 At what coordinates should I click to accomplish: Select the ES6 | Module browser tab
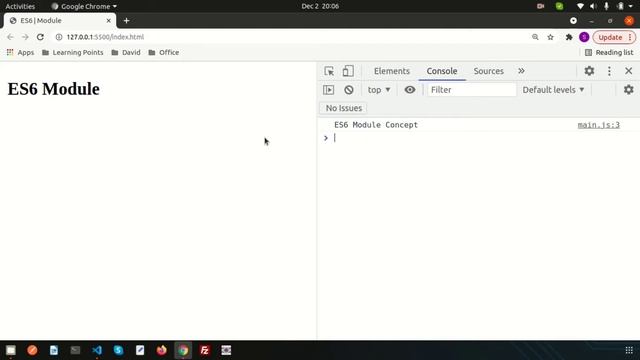click(60, 20)
